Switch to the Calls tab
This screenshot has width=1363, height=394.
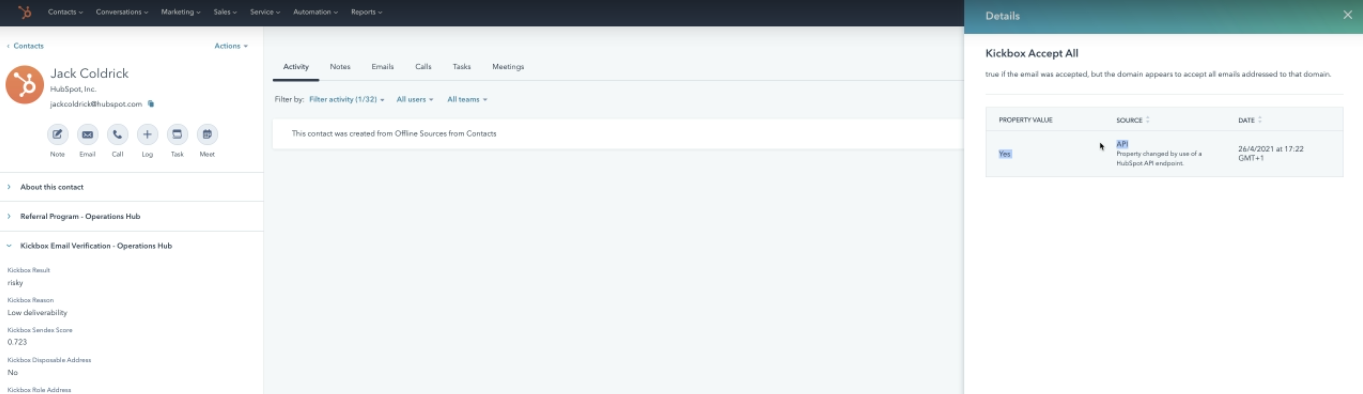[423, 66]
